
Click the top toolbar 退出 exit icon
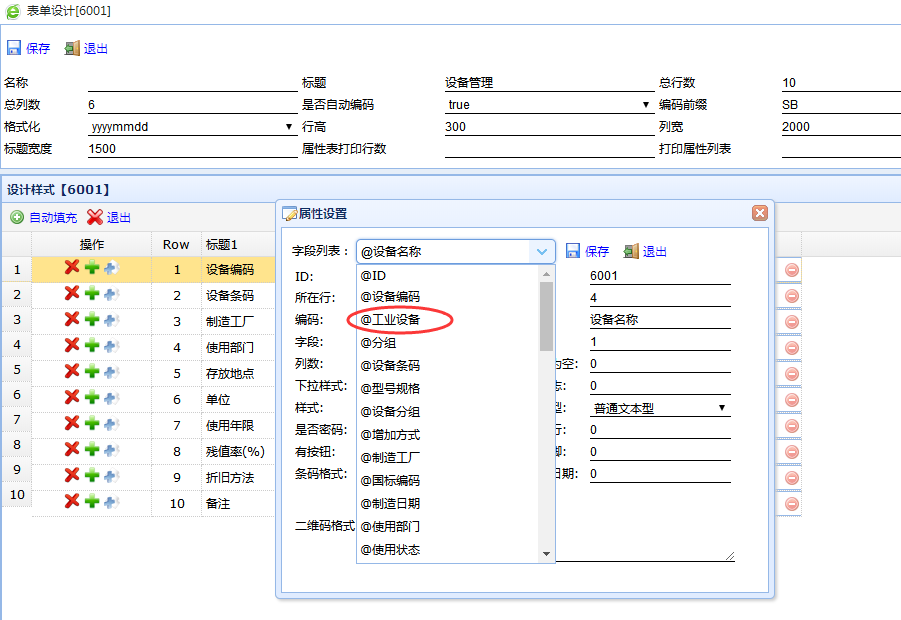(72, 48)
